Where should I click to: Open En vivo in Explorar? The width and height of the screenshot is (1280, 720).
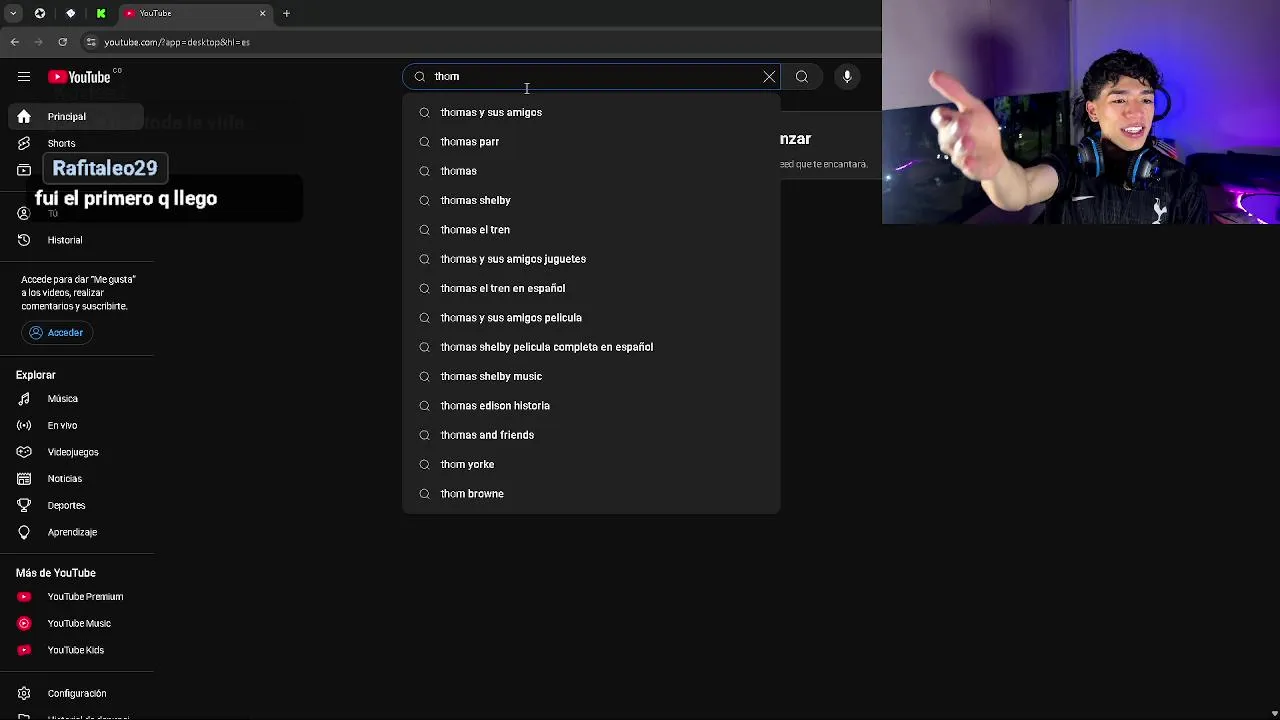[76, 426]
